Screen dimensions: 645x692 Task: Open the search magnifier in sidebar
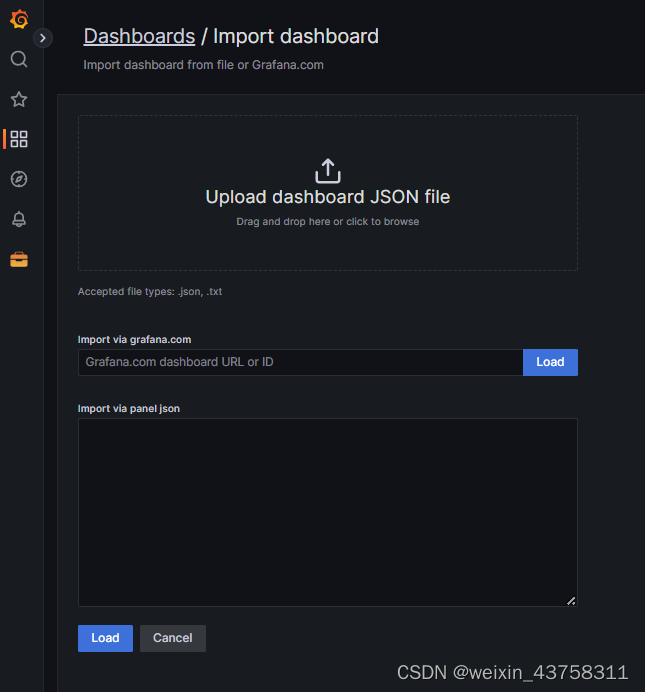point(19,59)
